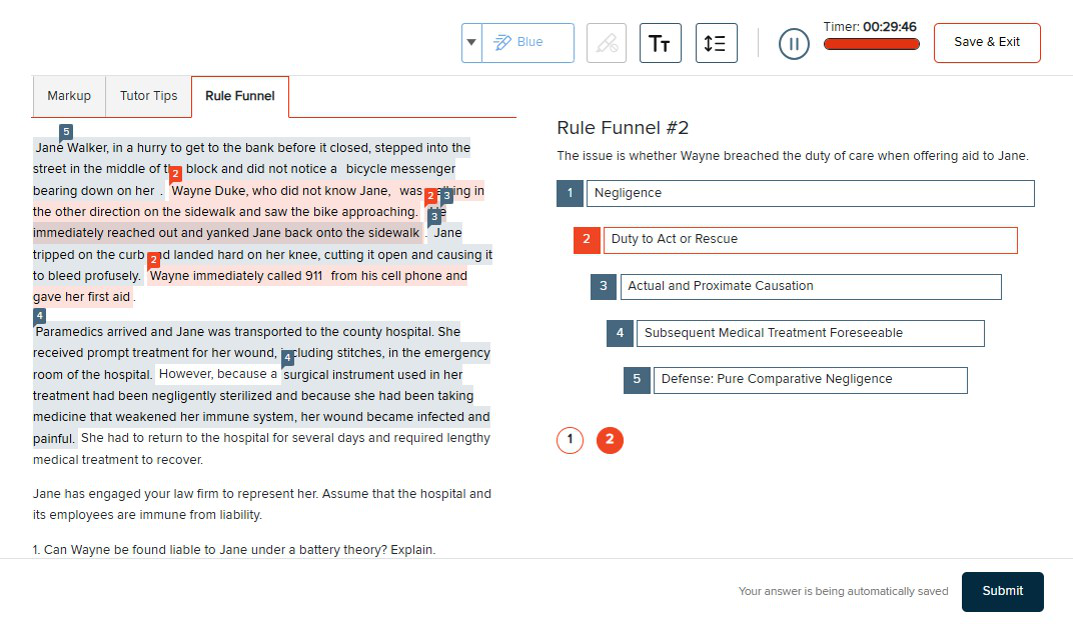Click marker 4 before surgical instrument text
Image resolution: width=1073 pixels, height=632 pixels.
coord(288,358)
